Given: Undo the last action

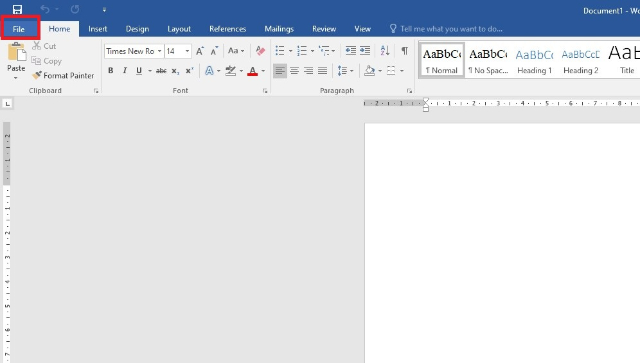Looking at the screenshot, I should (x=45, y=9).
